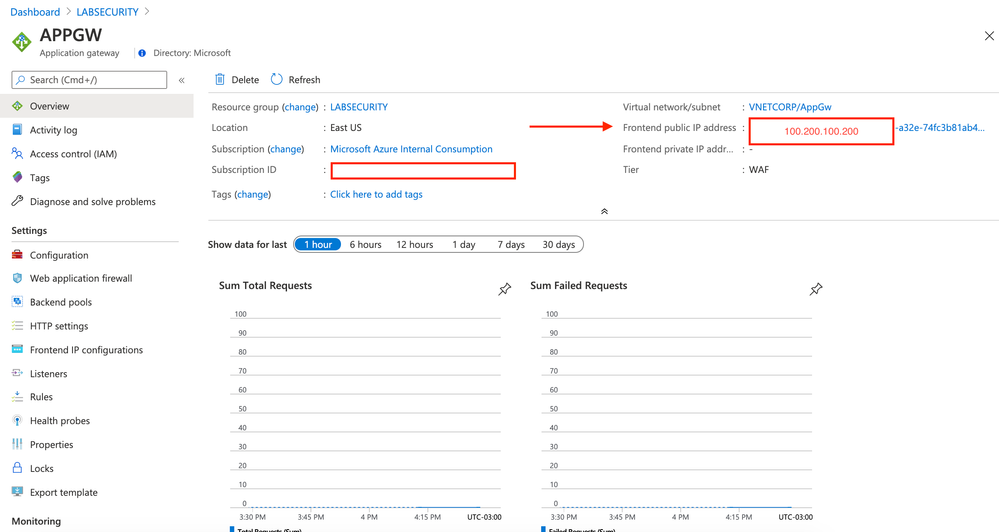Go to Dashboard breadcrumb link
This screenshot has width=999, height=532.
[35, 12]
